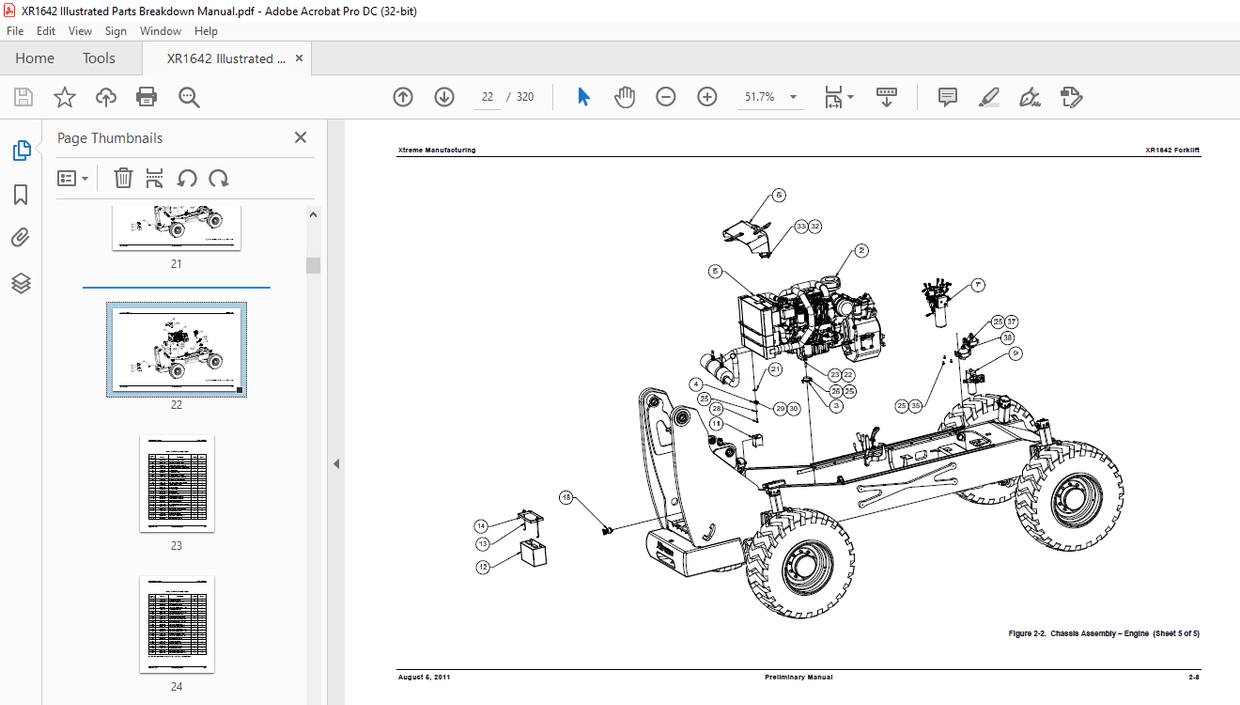
Task: Zoom out using the minus icon
Action: tap(665, 96)
